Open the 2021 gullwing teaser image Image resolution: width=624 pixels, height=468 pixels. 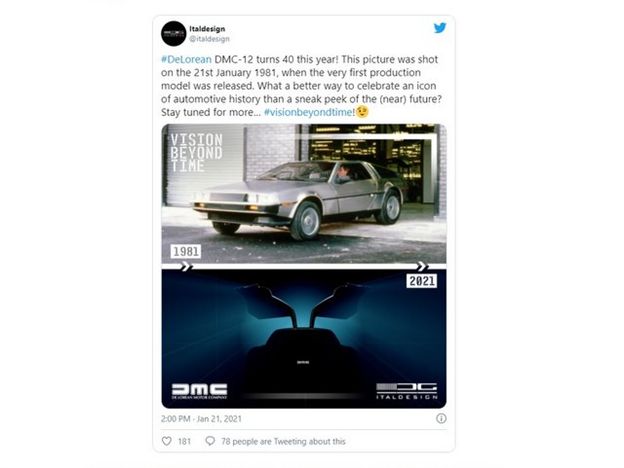(304, 339)
